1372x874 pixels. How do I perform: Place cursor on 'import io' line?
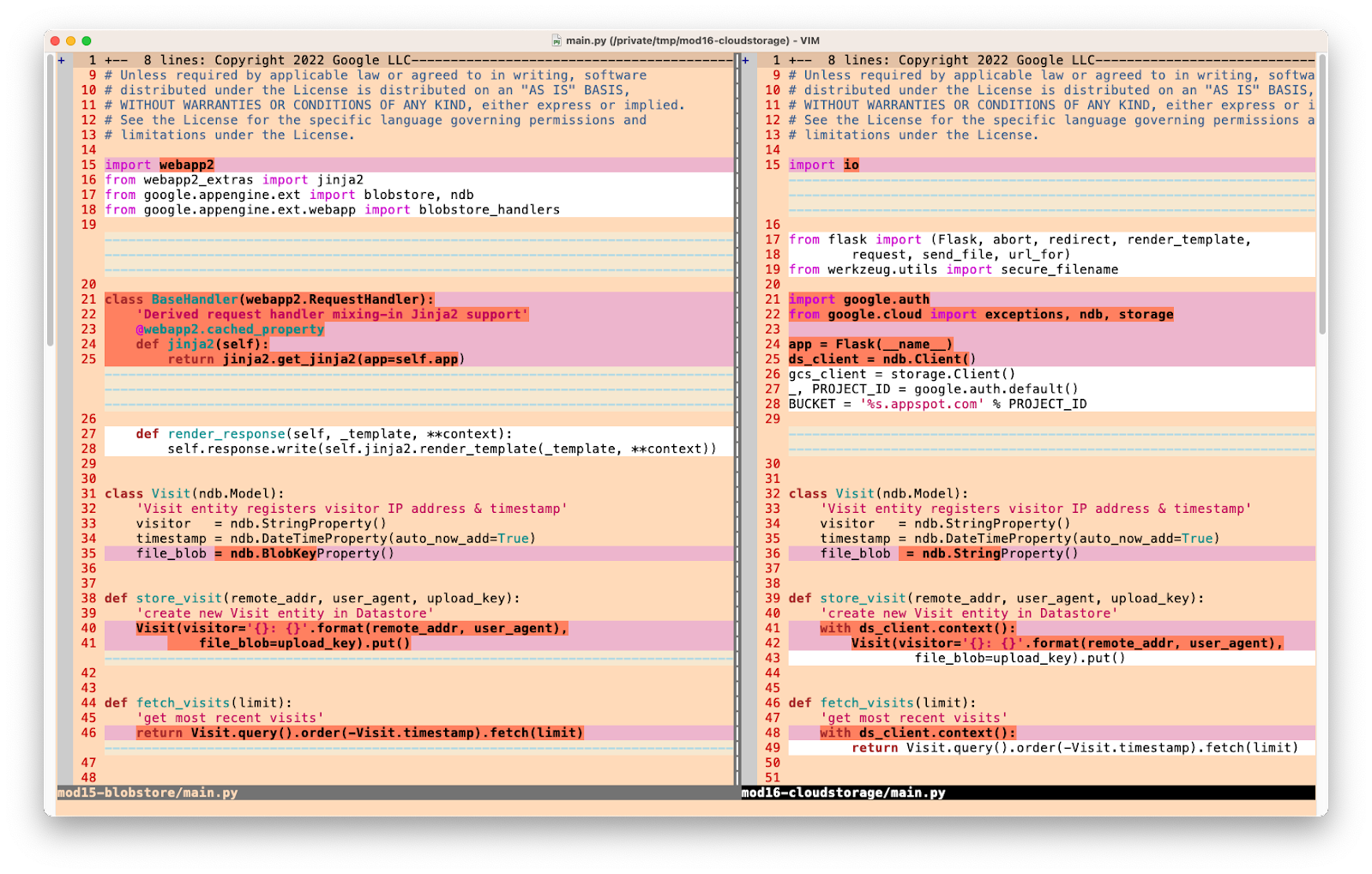coord(823,165)
